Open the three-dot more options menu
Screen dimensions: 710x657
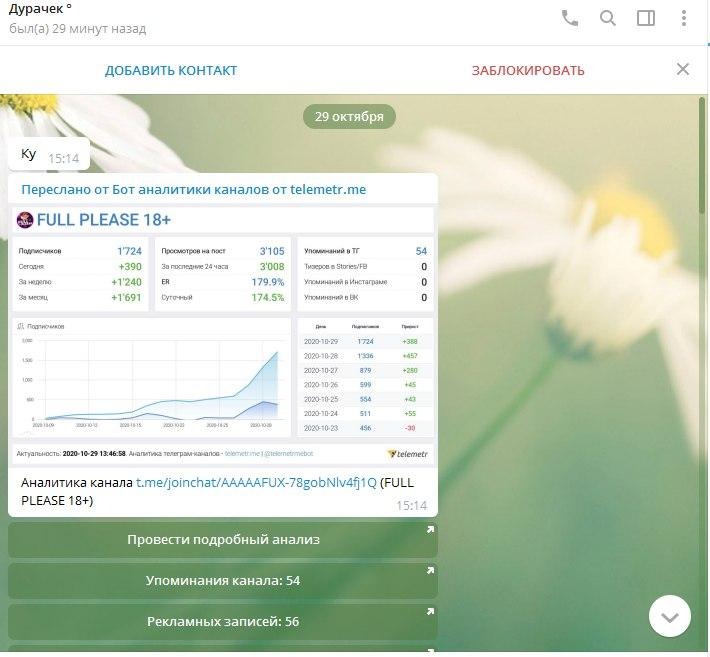684,18
